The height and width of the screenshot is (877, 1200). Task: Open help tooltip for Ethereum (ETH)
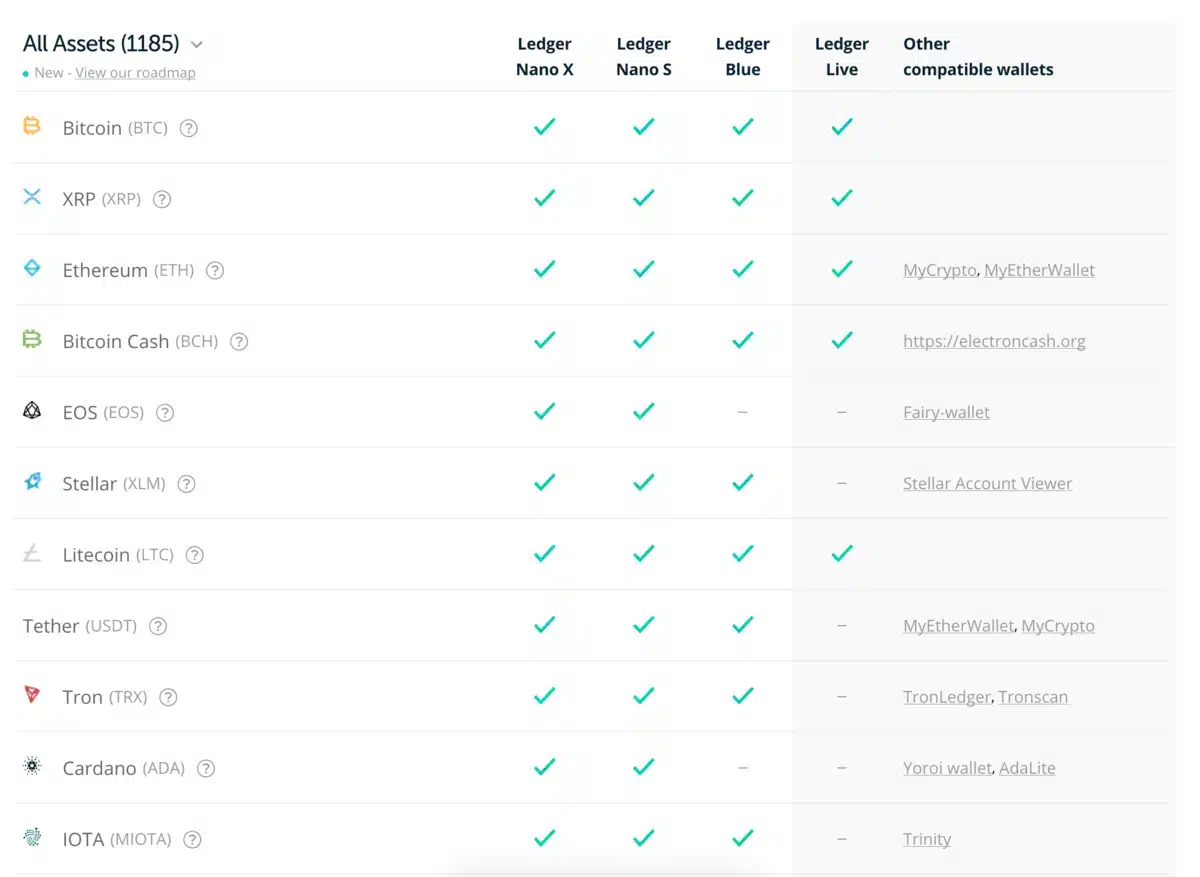tap(215, 270)
